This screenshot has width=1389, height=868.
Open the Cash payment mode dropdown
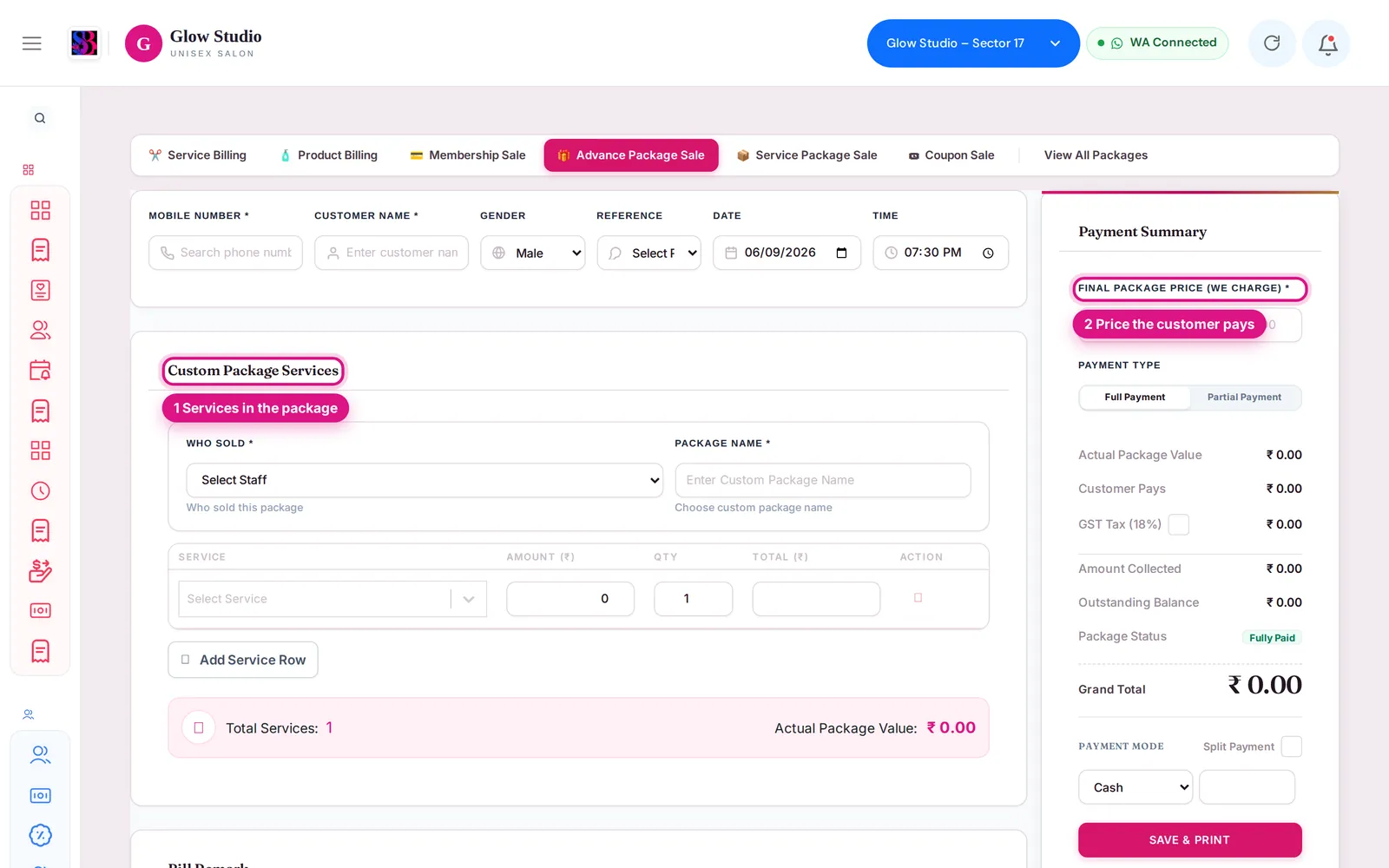1136,787
